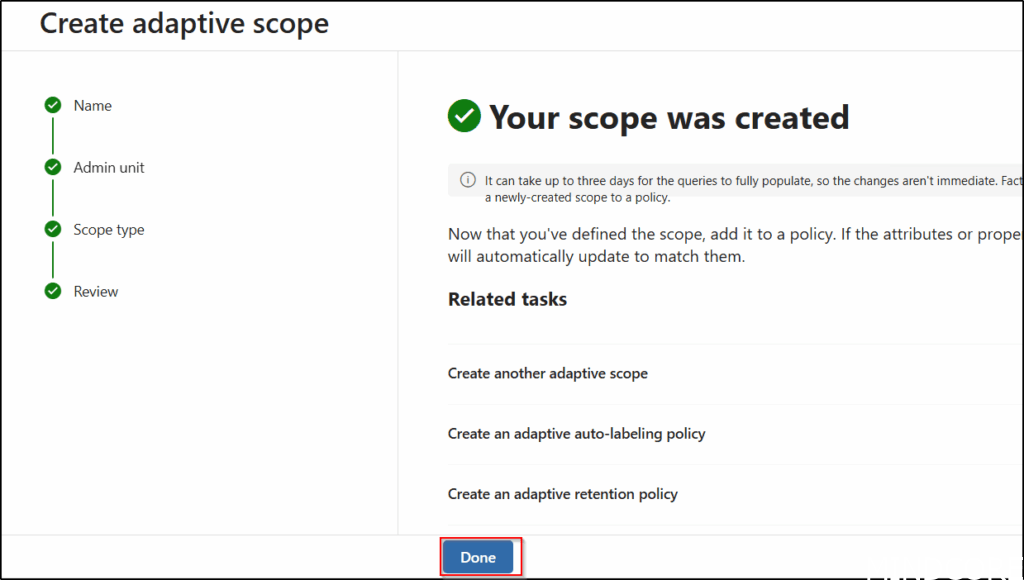Open Create another adaptive scope link

pos(548,373)
